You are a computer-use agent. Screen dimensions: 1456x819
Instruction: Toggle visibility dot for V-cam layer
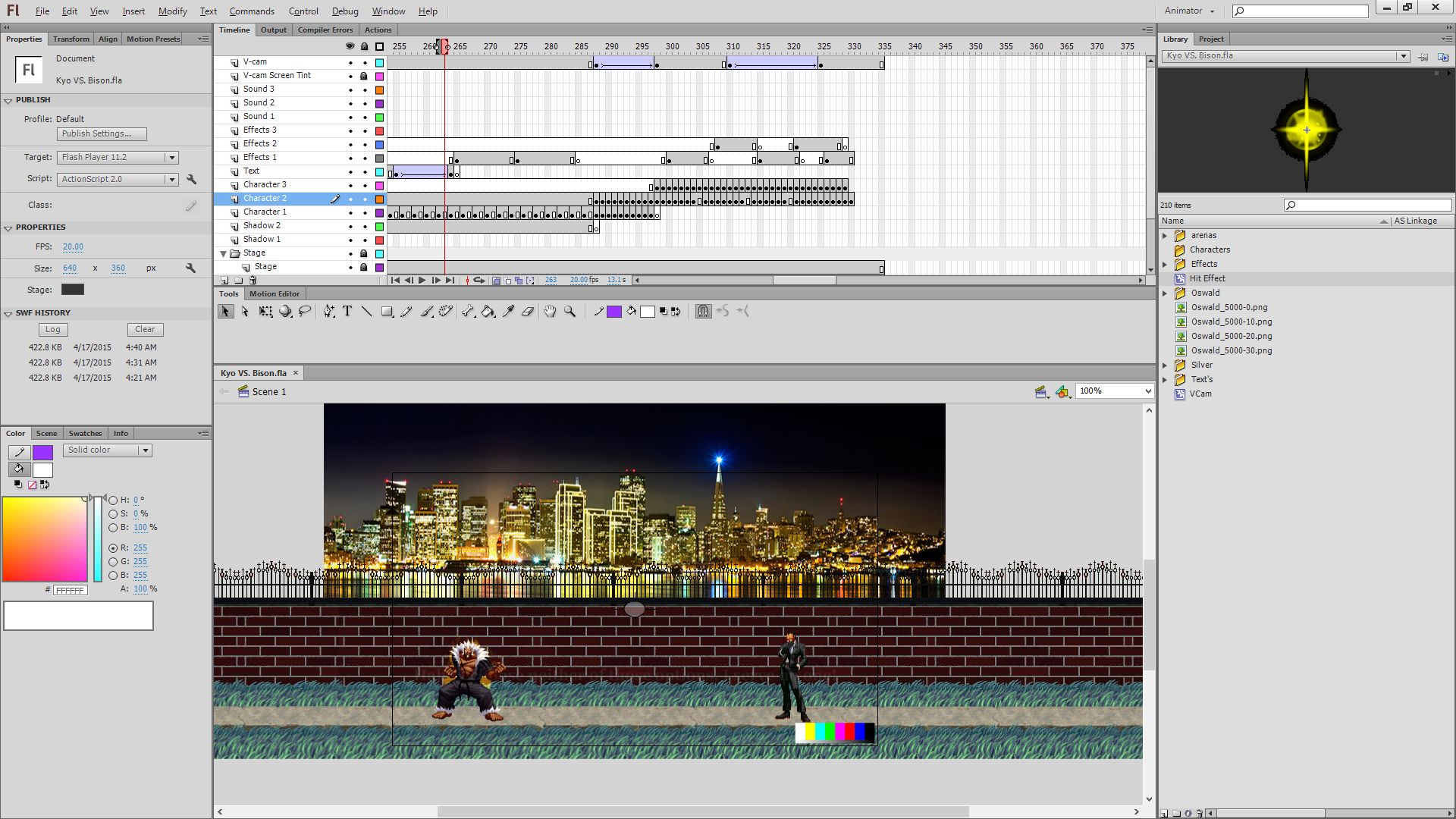point(350,63)
